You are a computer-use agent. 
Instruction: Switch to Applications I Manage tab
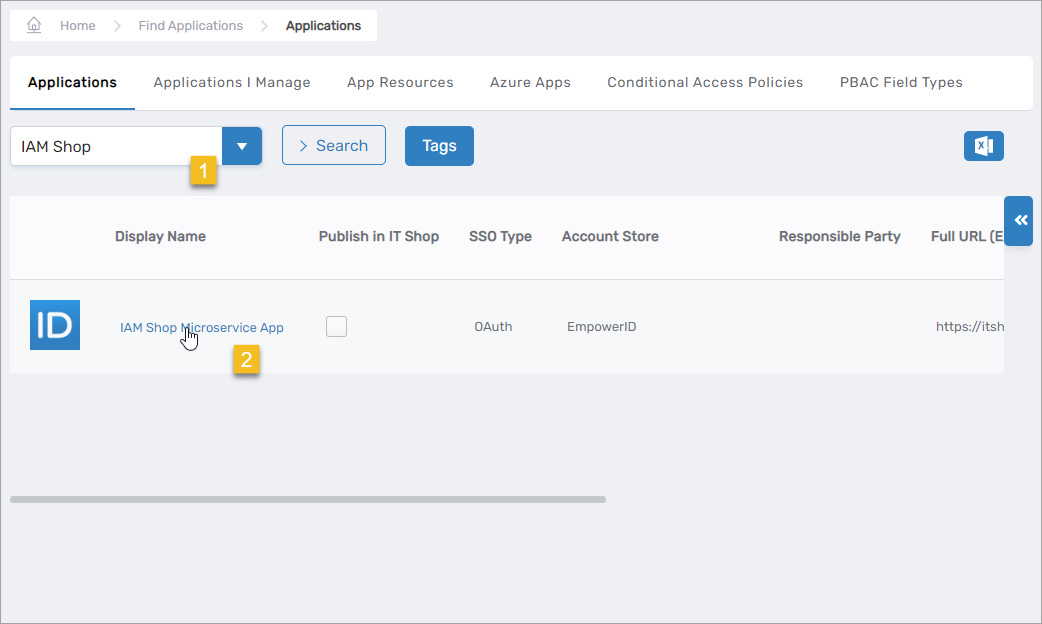232,82
